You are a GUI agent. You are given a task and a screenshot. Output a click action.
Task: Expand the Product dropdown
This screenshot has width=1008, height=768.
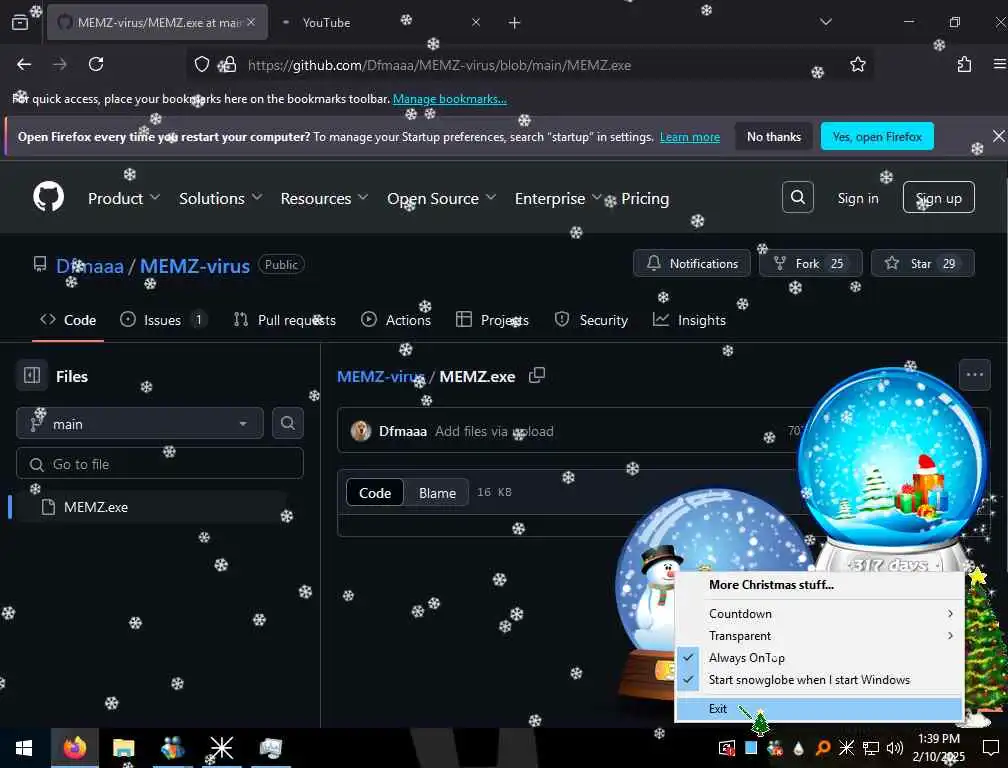[x=123, y=198]
